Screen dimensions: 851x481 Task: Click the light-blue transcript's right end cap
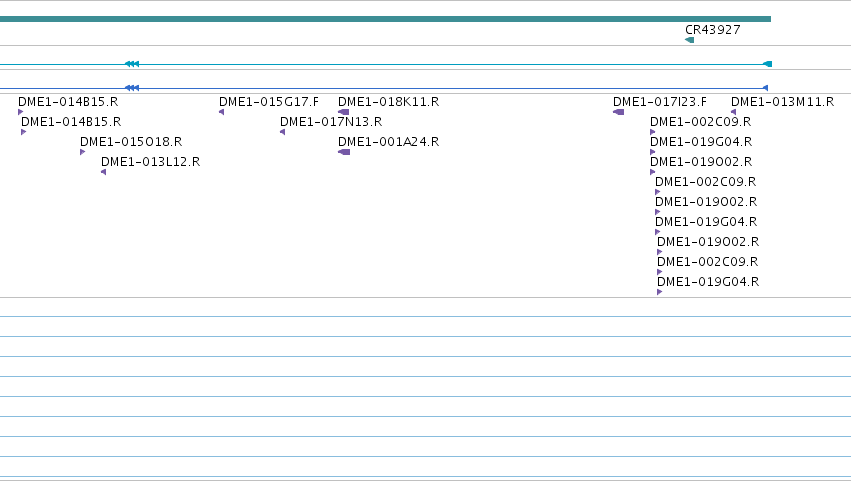(767, 64)
